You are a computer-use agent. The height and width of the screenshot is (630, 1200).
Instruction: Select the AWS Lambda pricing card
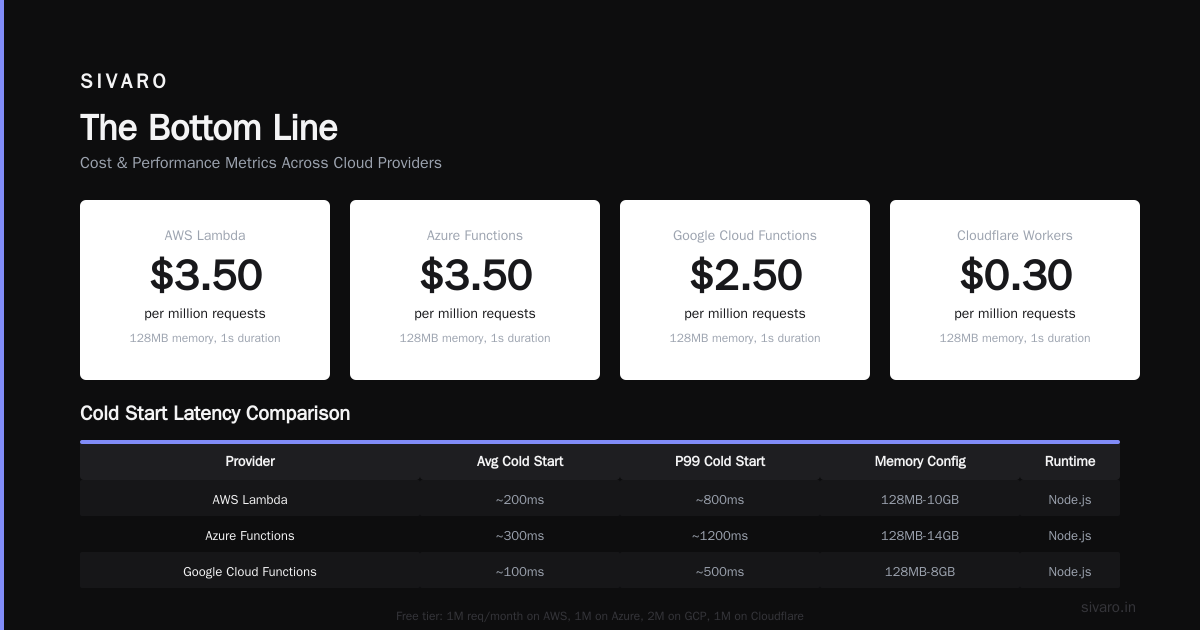click(x=205, y=290)
